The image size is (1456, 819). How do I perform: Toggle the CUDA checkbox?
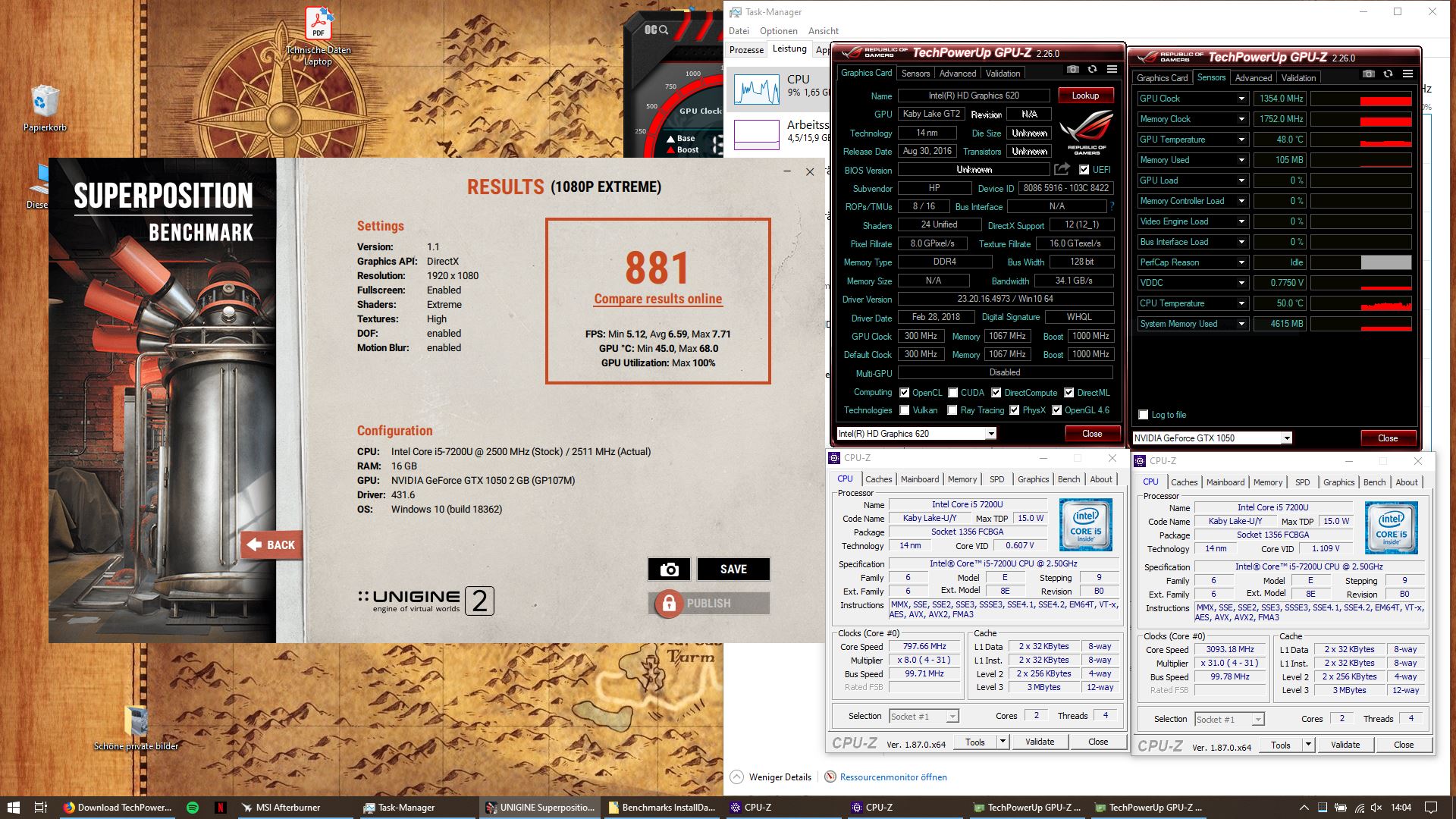(952, 393)
